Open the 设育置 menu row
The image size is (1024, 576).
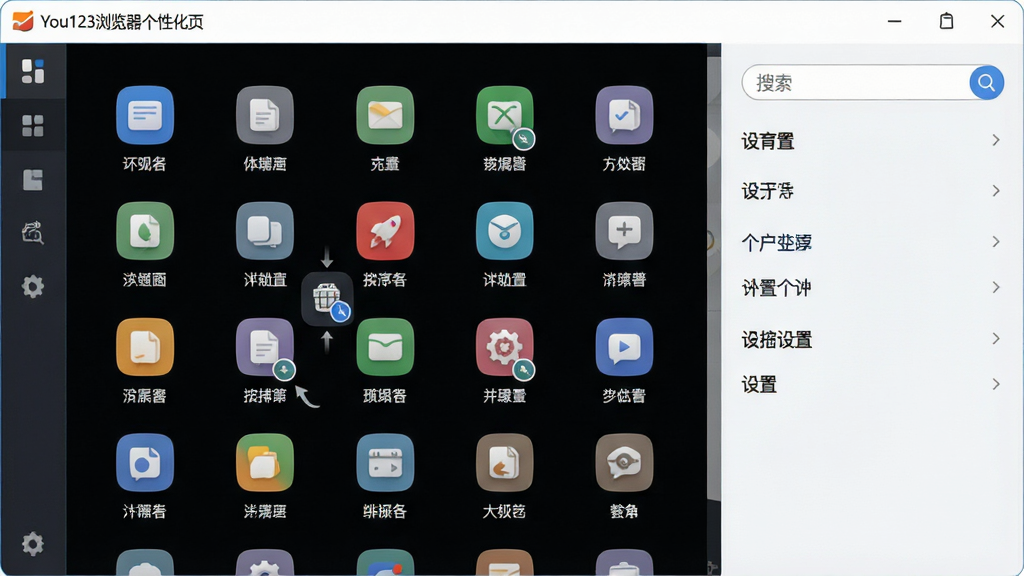click(871, 140)
